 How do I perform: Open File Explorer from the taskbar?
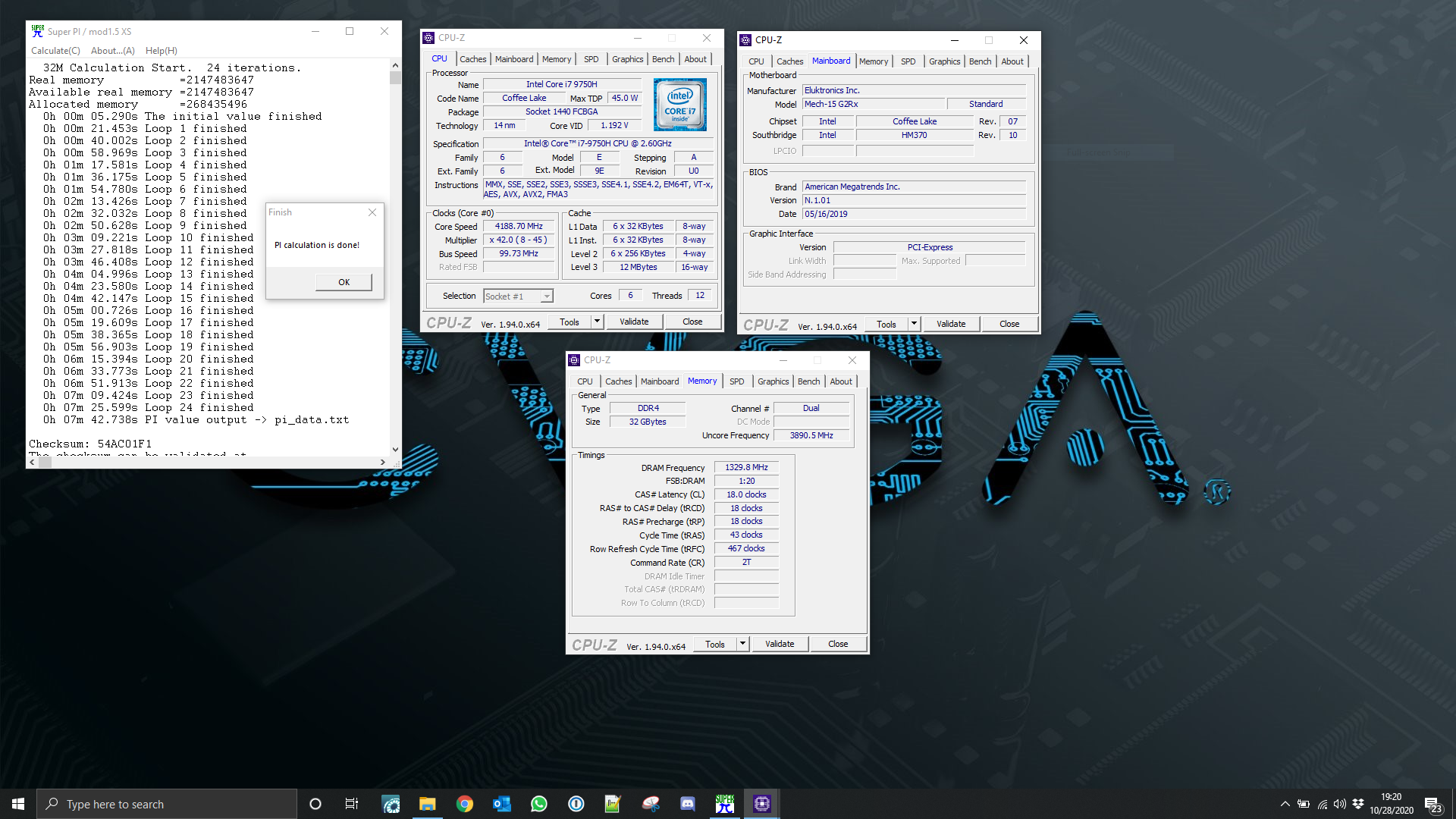click(428, 804)
